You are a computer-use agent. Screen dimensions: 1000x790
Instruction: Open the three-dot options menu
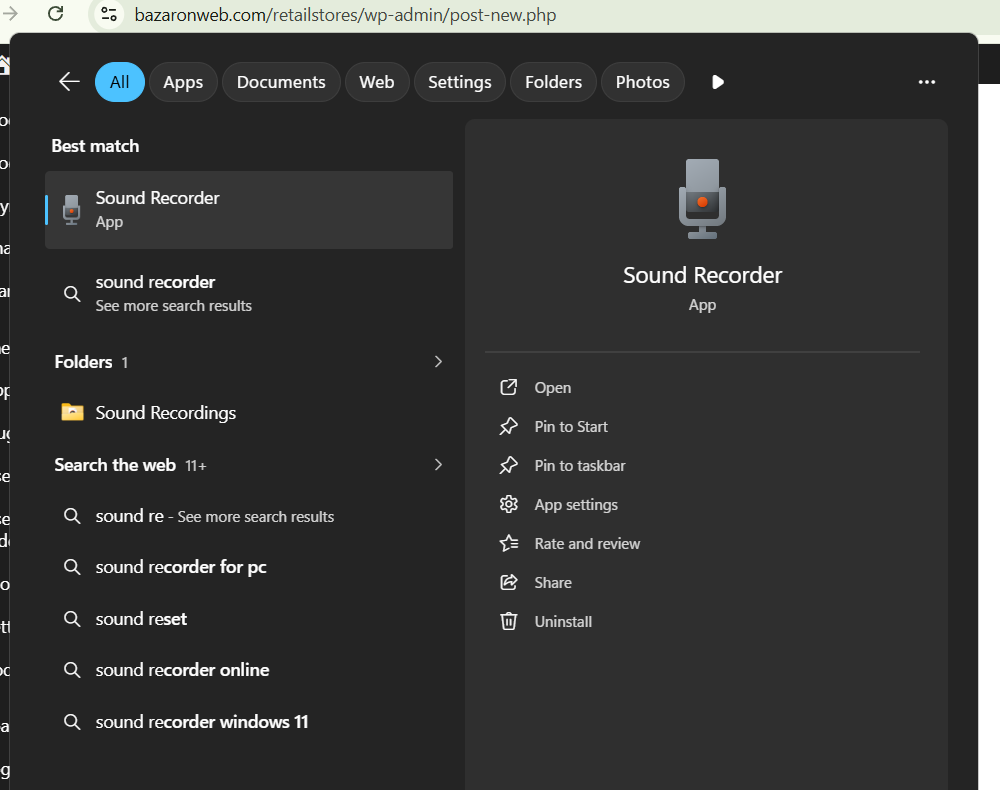click(x=927, y=82)
